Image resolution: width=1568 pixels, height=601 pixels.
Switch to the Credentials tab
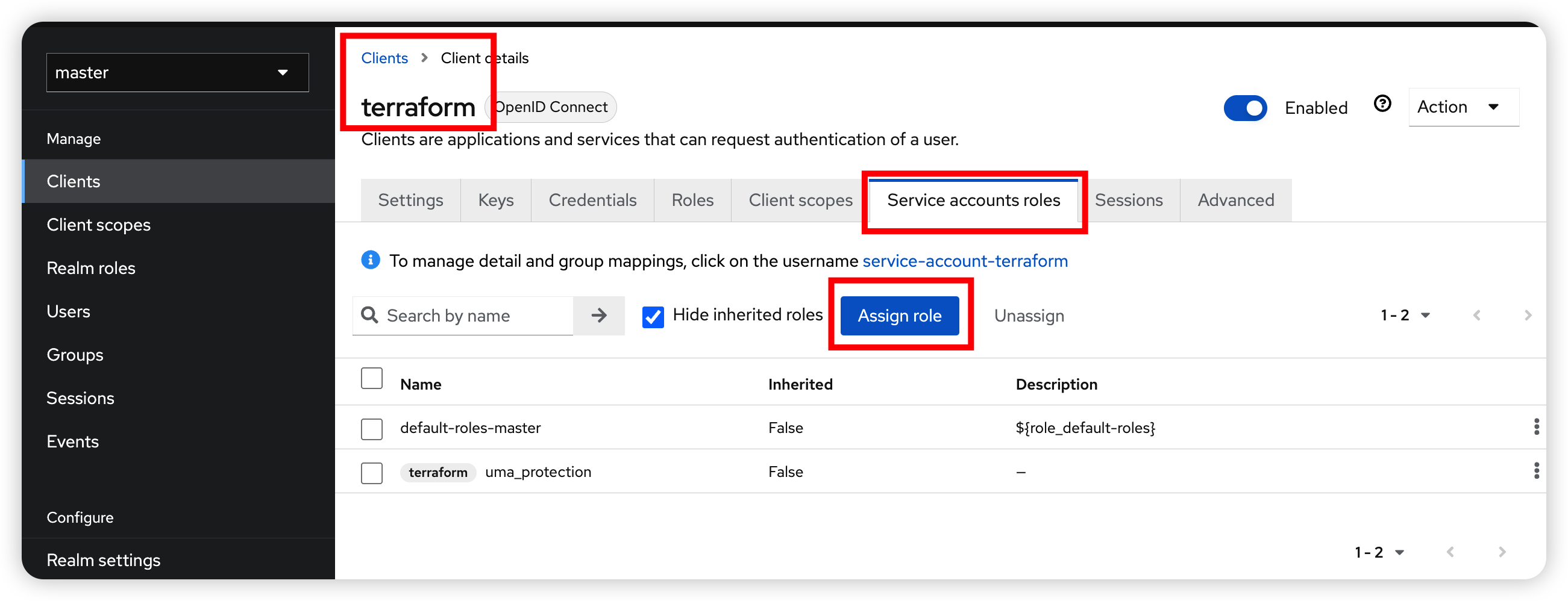pyautogui.click(x=592, y=200)
